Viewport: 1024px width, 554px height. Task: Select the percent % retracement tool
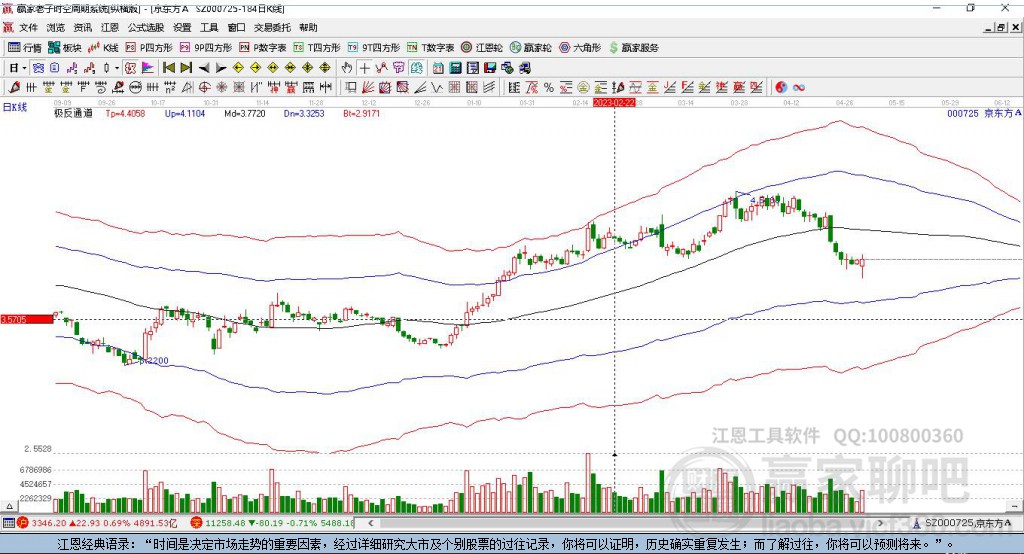point(549,87)
